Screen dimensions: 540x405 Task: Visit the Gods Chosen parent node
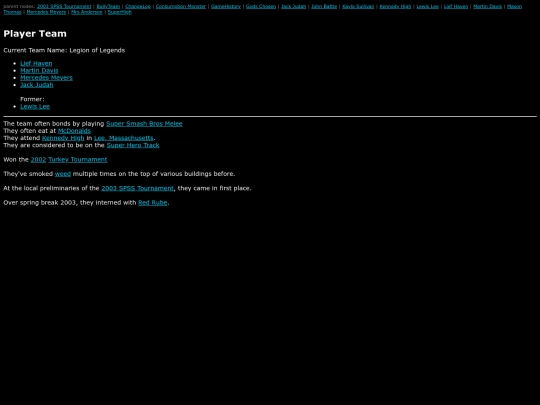(261, 6)
